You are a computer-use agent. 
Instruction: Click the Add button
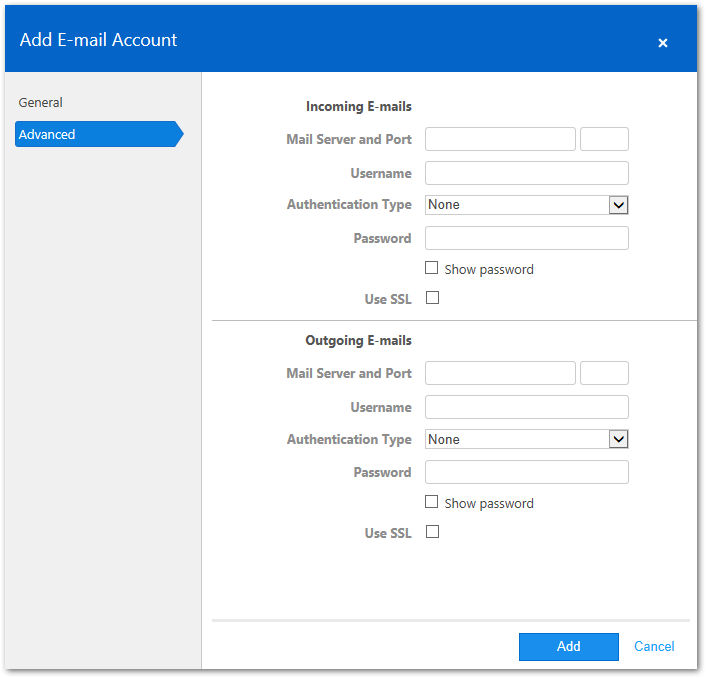(568, 647)
